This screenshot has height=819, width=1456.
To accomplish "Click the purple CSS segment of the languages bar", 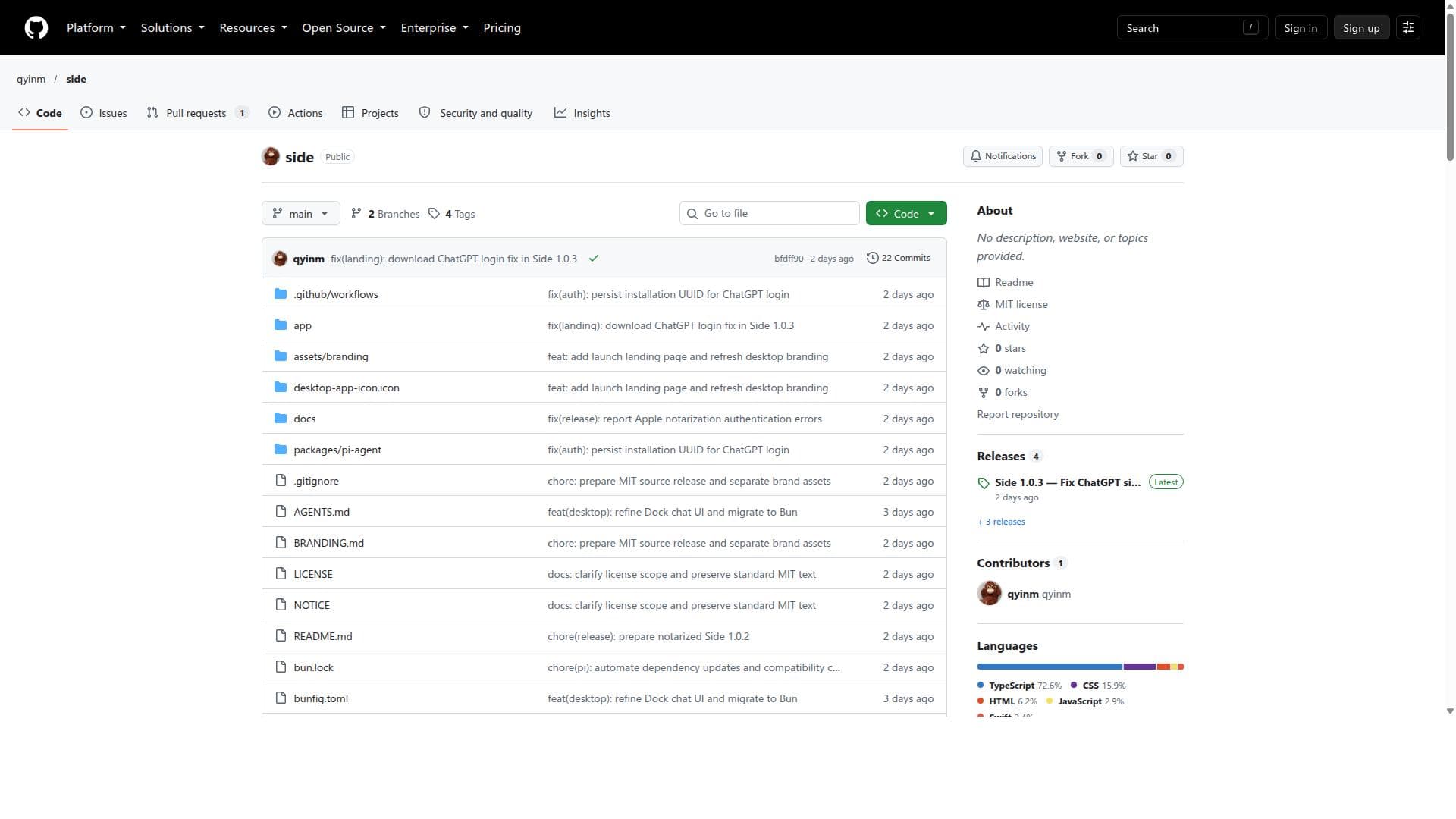I will coord(1140,667).
